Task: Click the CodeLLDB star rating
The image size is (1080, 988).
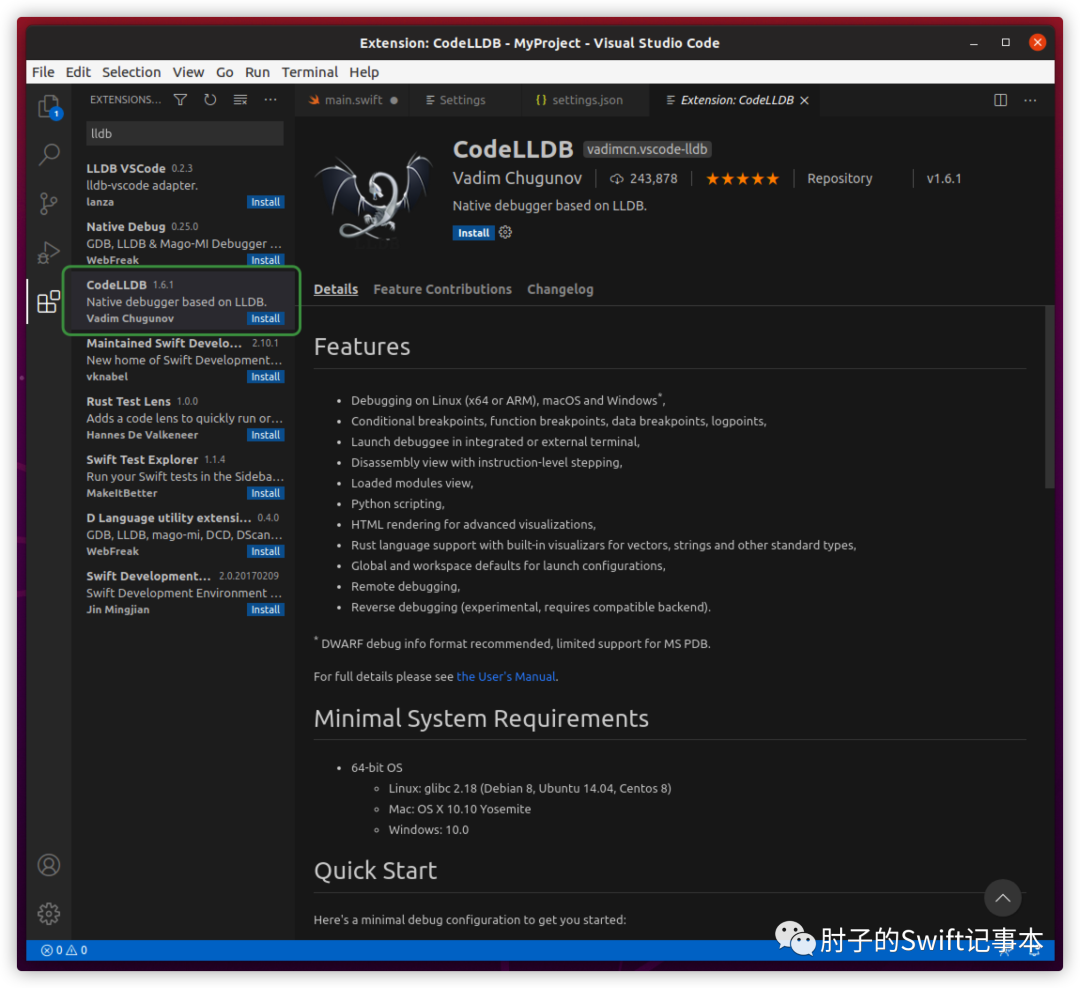Action: (742, 179)
